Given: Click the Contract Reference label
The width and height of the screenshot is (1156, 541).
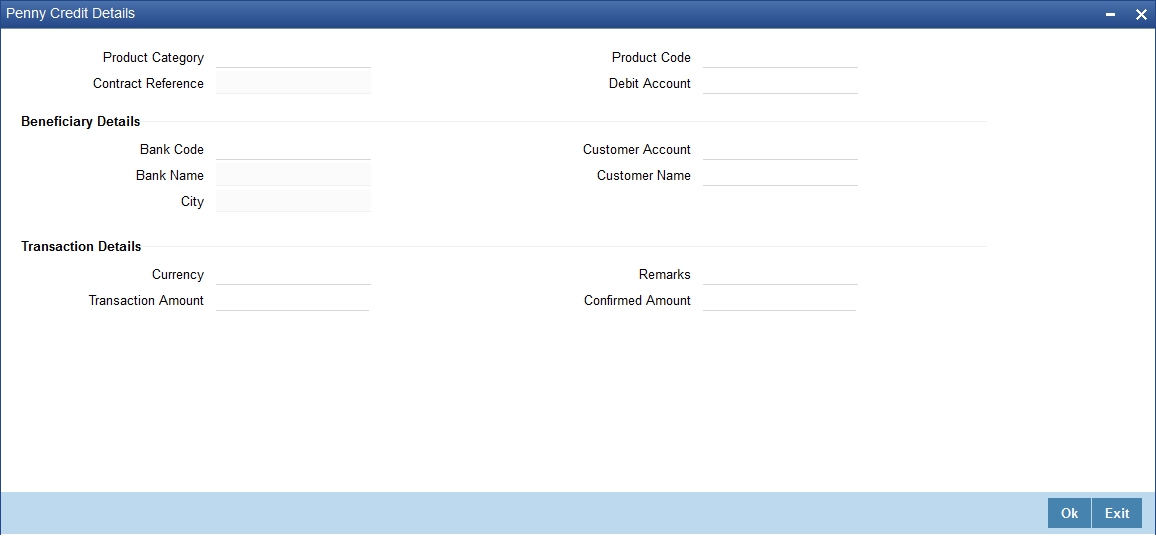Looking at the screenshot, I should (148, 83).
